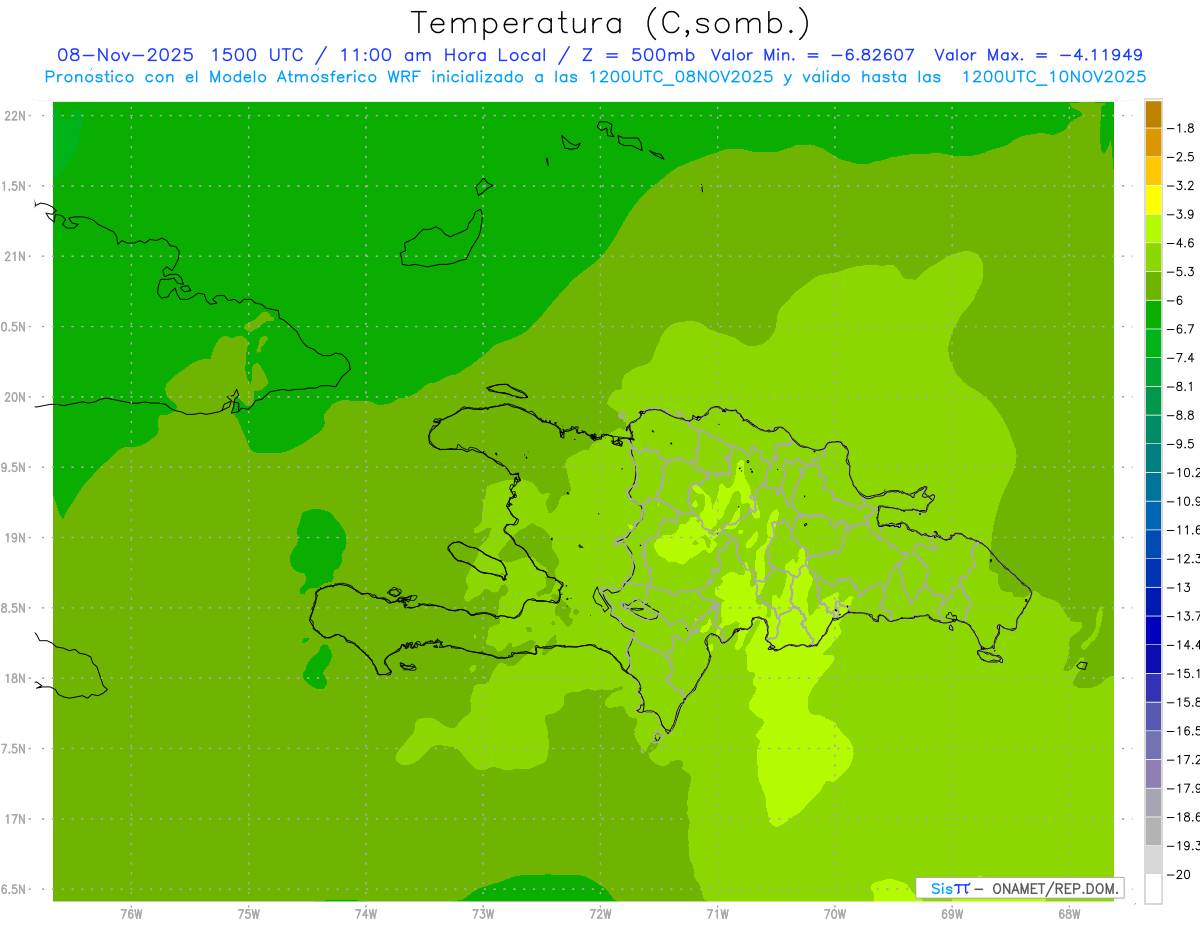
Task: Click the latitude label "22N"
Action: [17, 116]
